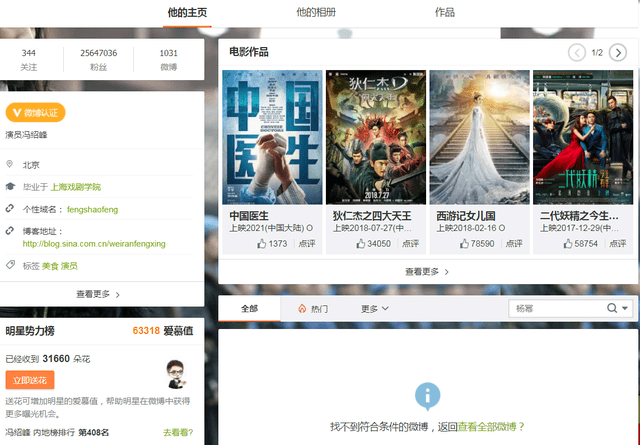
Task: Click 点评 under 狄仁杰之四大天王
Action: click(411, 244)
